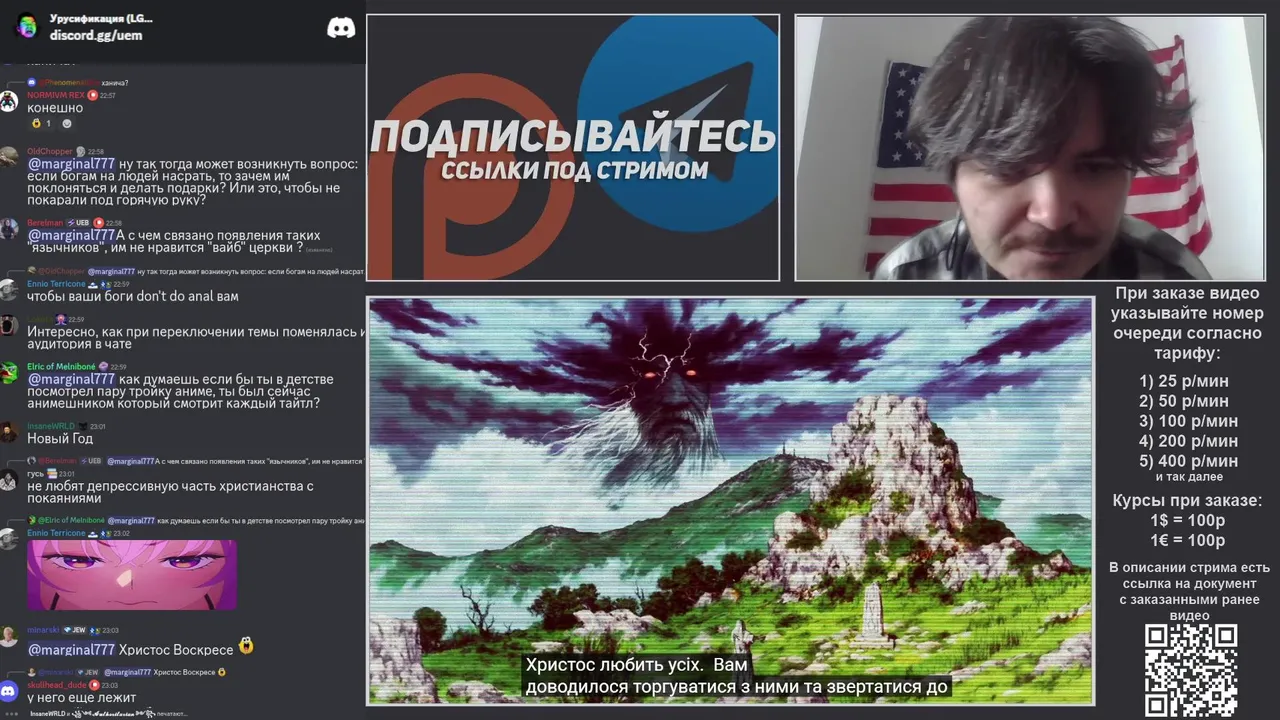
Task: Click the Discord logo icon in the header
Action: (x=341, y=28)
